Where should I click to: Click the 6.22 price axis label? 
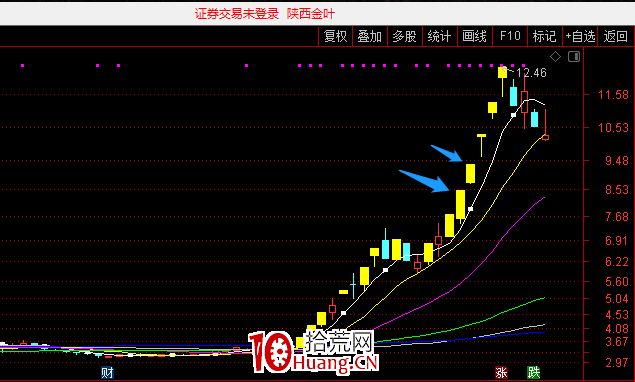(x=617, y=262)
